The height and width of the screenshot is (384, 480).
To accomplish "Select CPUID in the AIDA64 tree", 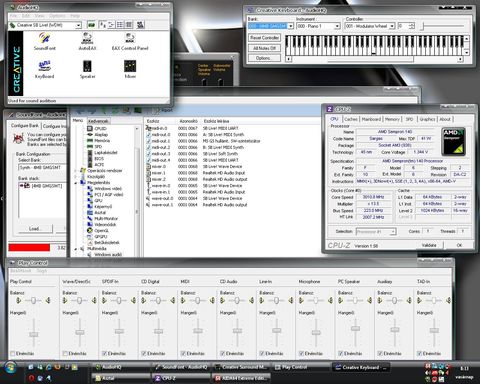I will [97, 128].
